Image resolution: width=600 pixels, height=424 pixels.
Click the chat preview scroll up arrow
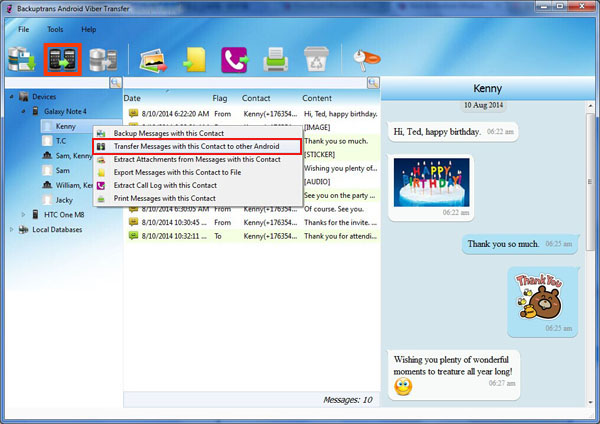point(590,106)
